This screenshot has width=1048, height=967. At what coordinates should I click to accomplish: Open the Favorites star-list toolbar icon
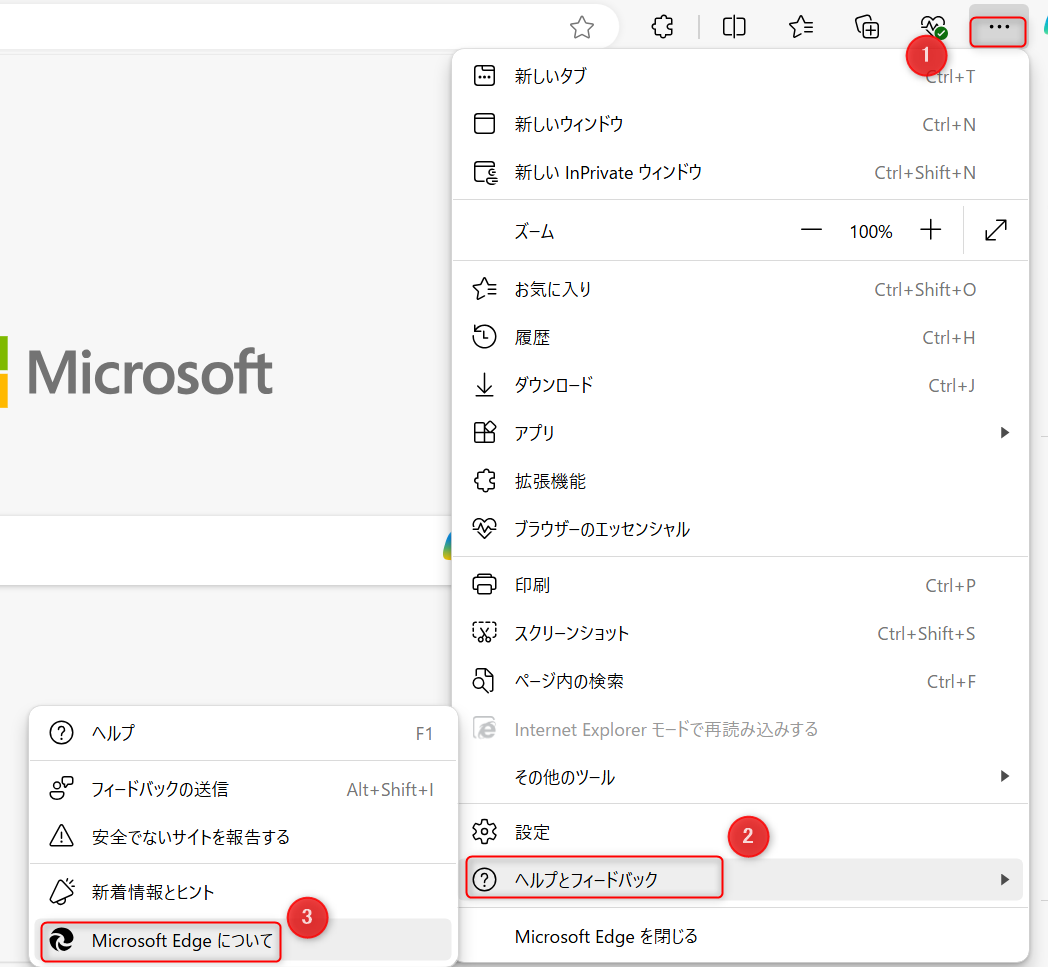tap(800, 28)
